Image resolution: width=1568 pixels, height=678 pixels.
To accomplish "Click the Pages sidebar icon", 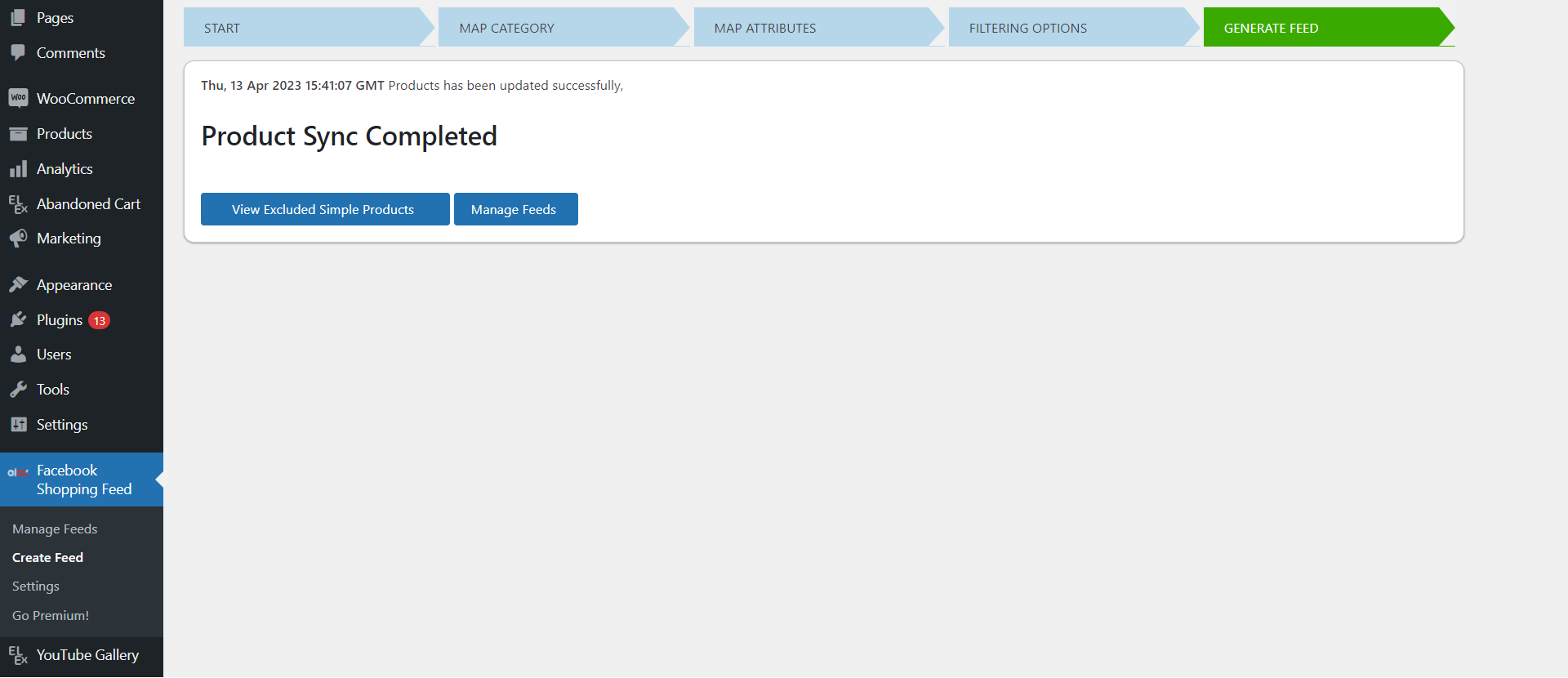I will (18, 17).
